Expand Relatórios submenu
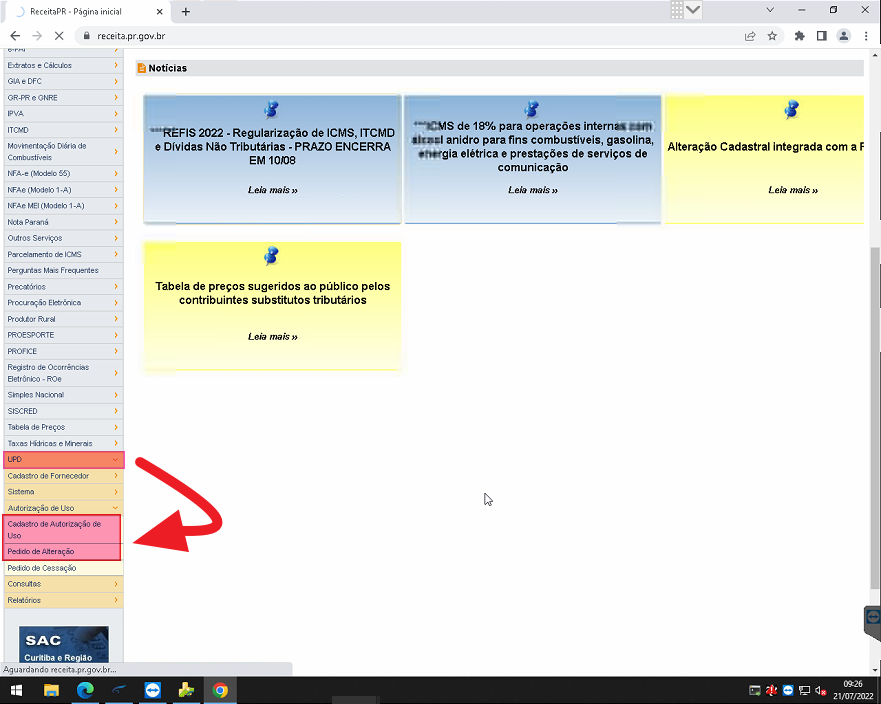 coord(63,600)
